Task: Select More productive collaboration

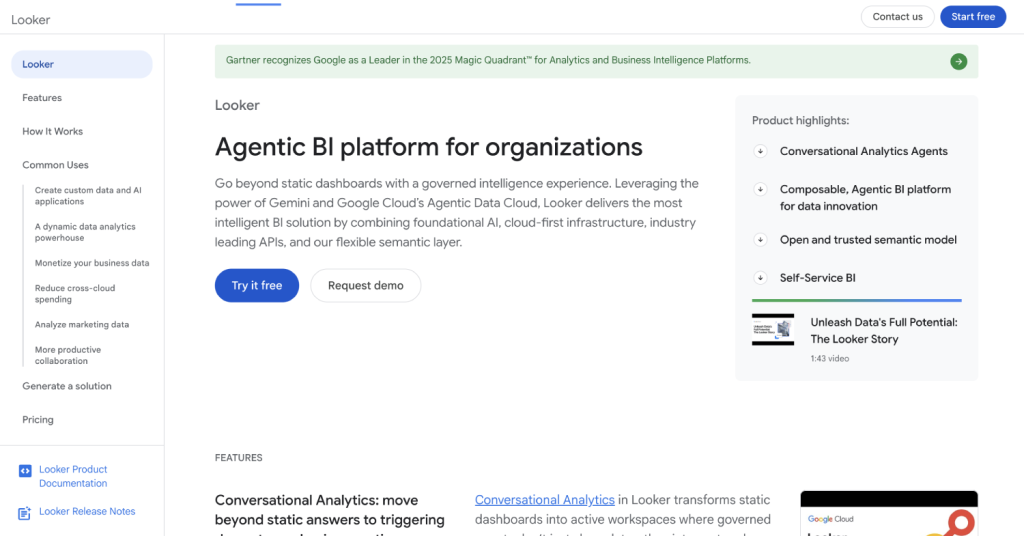Action: (68, 355)
